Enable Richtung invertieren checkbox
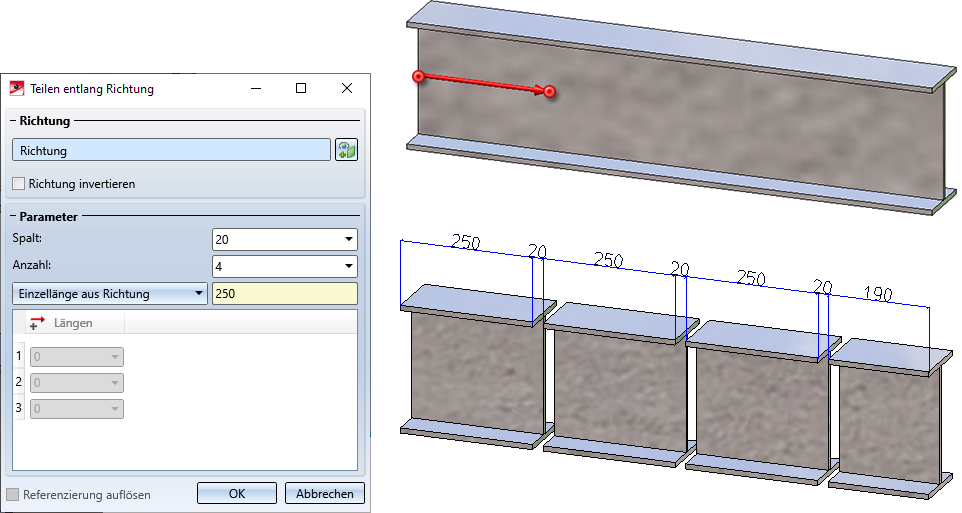 click(x=18, y=183)
